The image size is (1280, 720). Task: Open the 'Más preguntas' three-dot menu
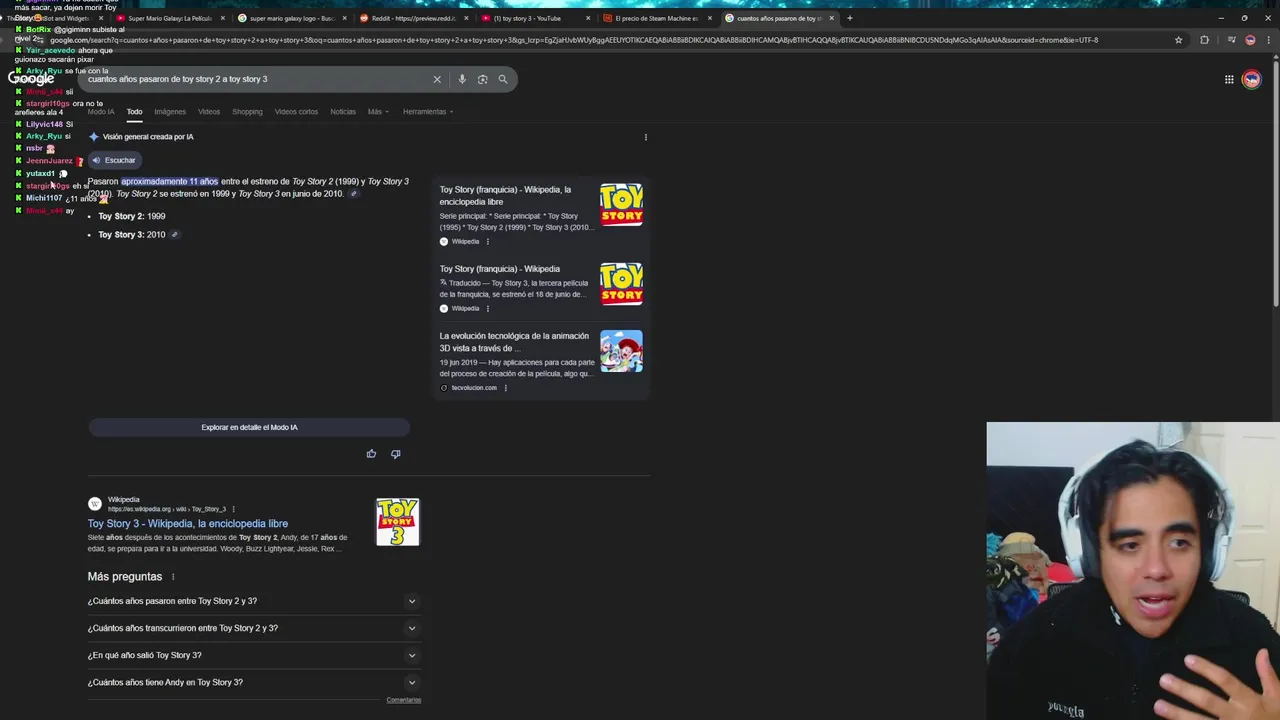pyautogui.click(x=173, y=577)
